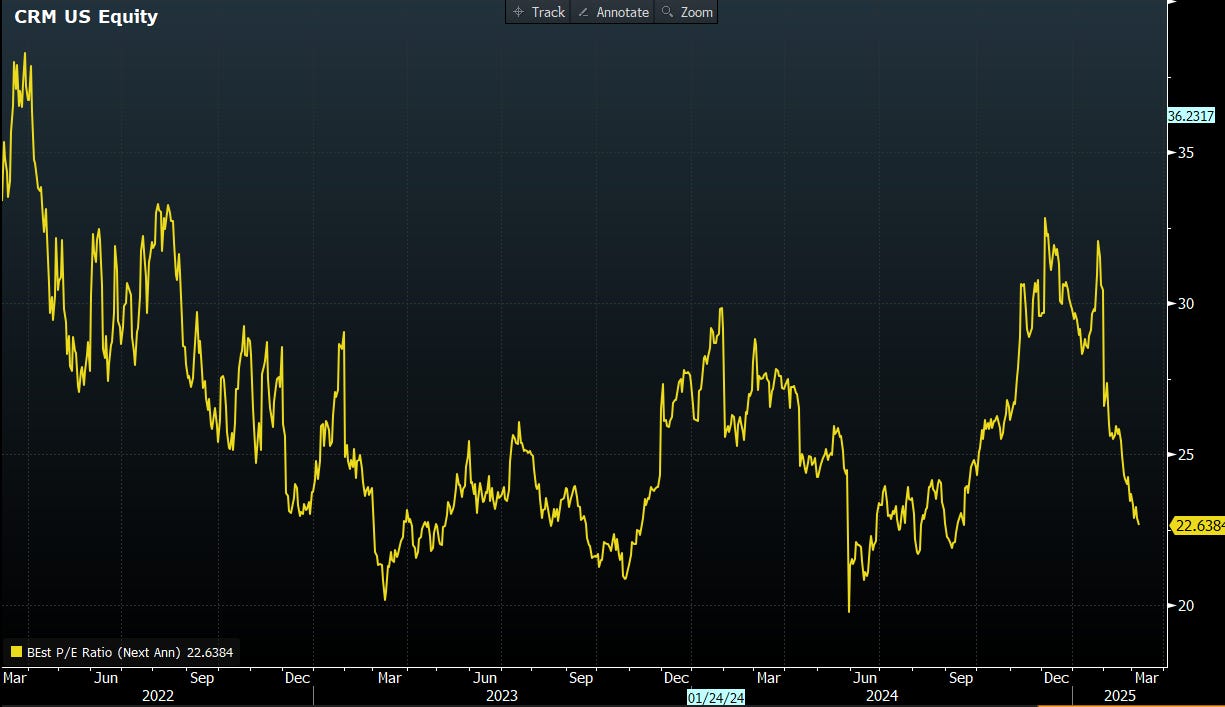This screenshot has width=1225, height=707.
Task: Click the 35 y-axis label
Action: pyautogui.click(x=1185, y=153)
